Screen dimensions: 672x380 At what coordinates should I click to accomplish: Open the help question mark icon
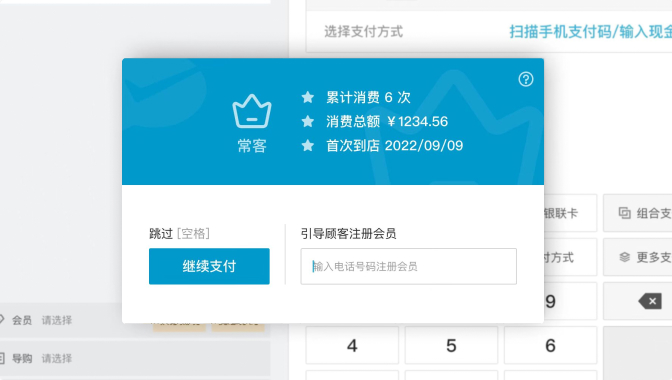(x=525, y=79)
